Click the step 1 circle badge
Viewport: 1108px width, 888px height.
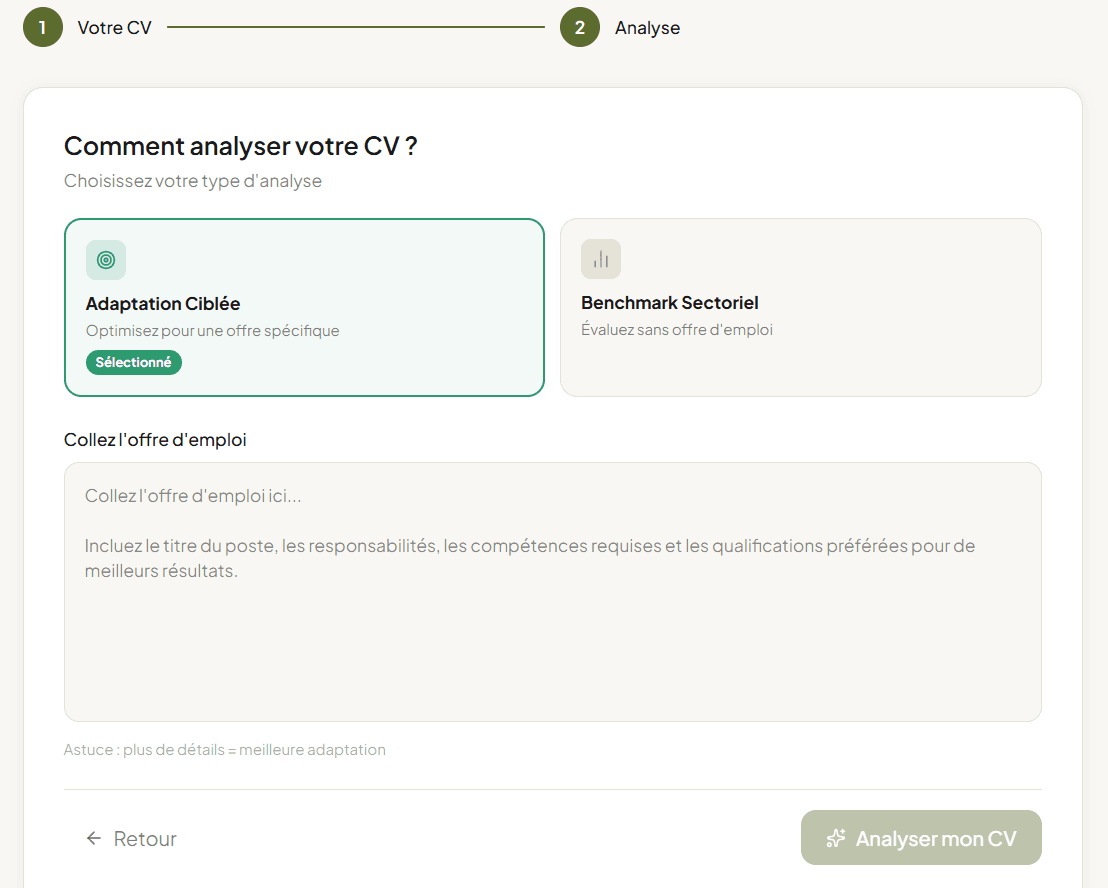tap(42, 27)
